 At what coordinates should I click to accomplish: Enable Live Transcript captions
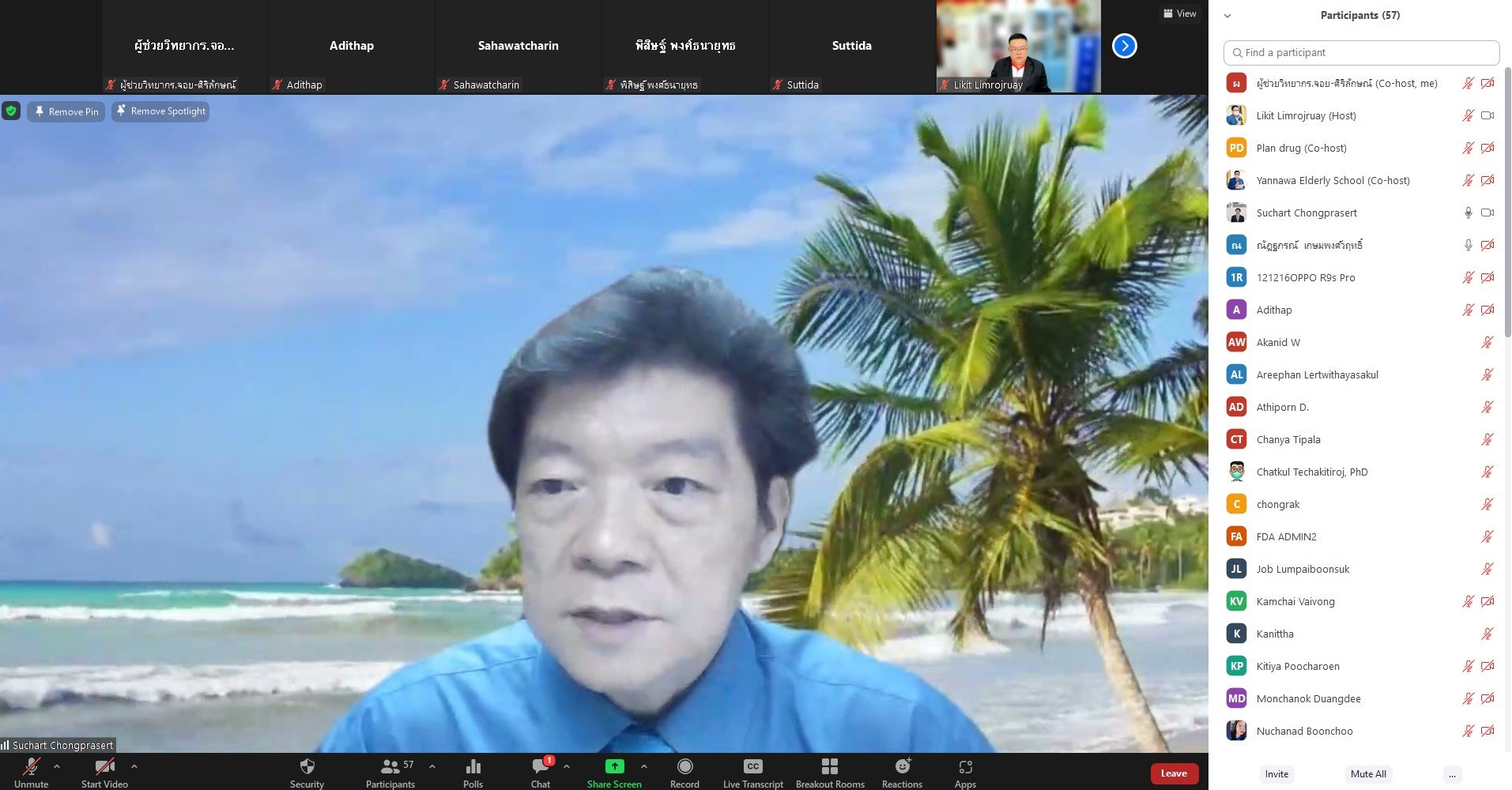[x=752, y=771]
